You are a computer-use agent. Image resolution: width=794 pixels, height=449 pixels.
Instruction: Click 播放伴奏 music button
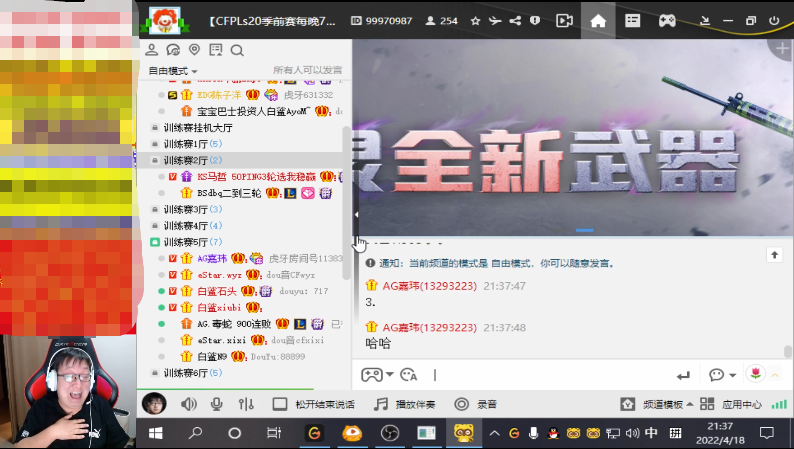pyautogui.click(x=405, y=404)
